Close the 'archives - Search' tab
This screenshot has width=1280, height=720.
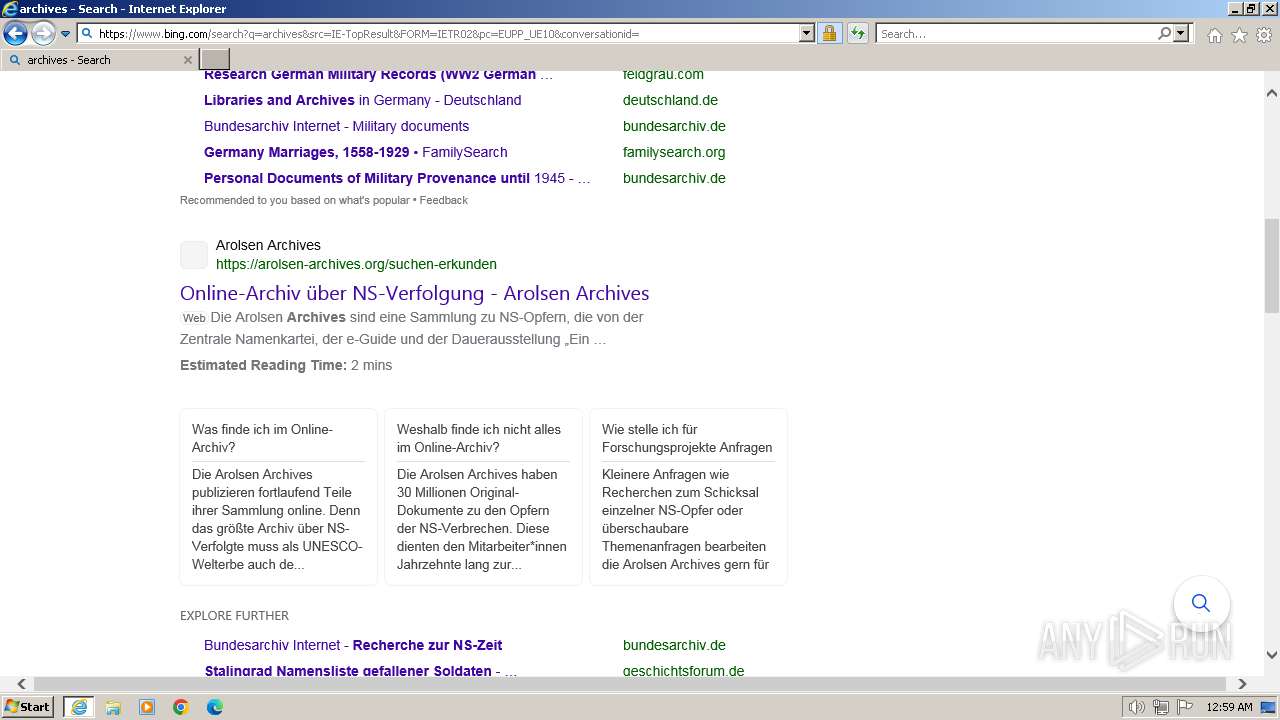click(187, 60)
